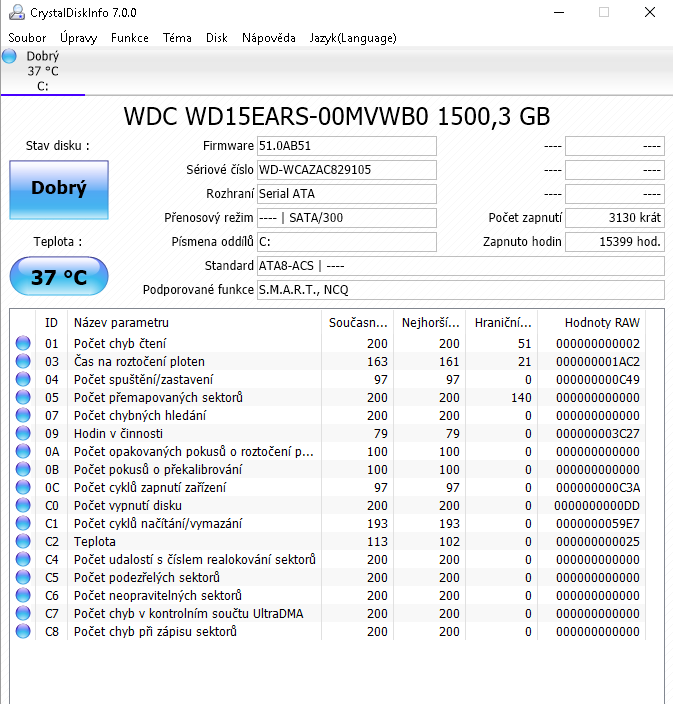The image size is (673, 704).
Task: Click the Firmware field 51.0AB51
Action: pyautogui.click(x=347, y=146)
